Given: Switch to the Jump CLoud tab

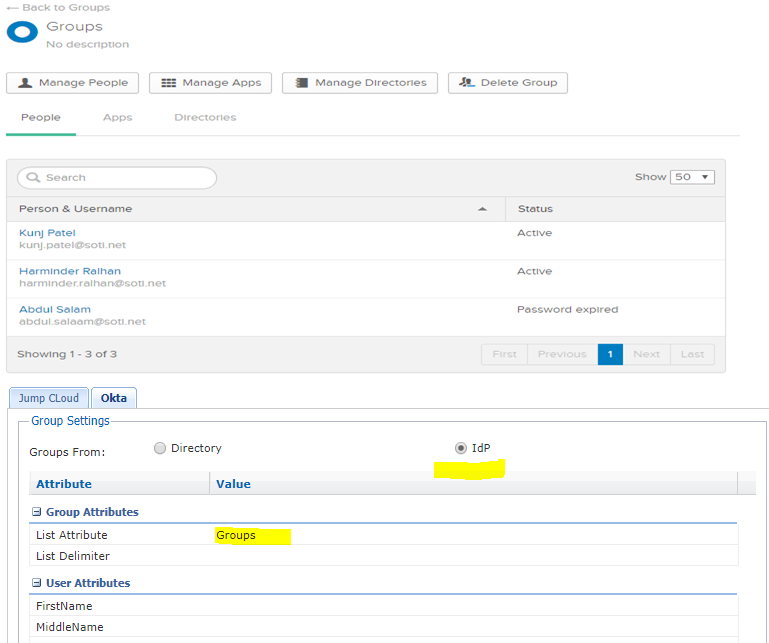Looking at the screenshot, I should point(48,398).
